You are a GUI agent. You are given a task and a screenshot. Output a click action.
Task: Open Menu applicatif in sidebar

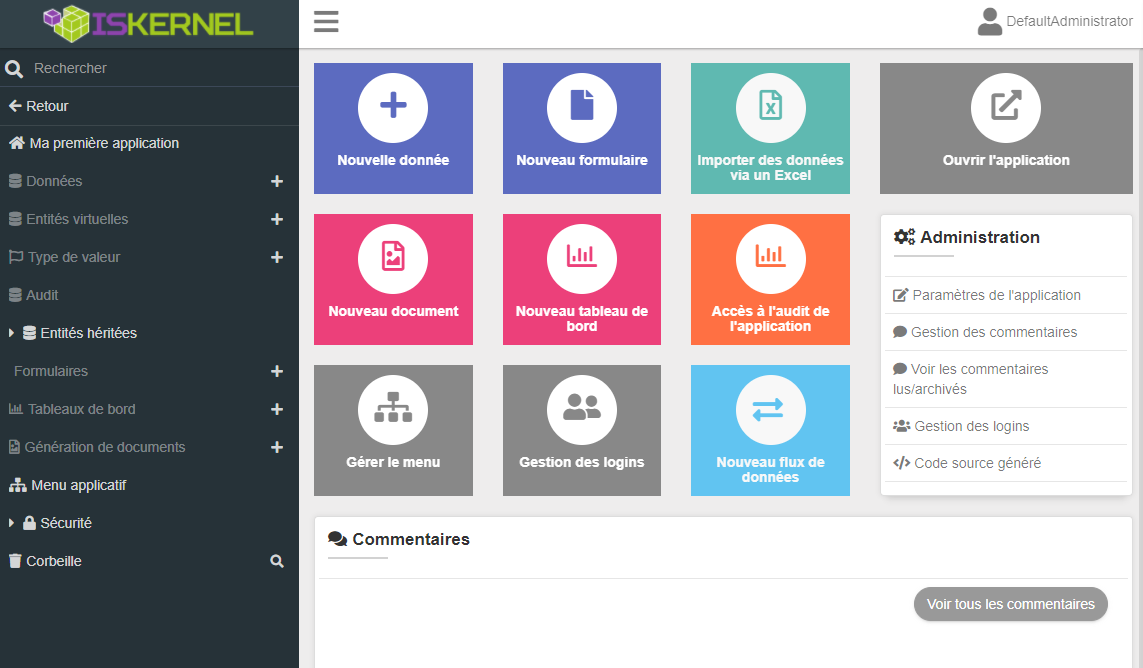78,485
